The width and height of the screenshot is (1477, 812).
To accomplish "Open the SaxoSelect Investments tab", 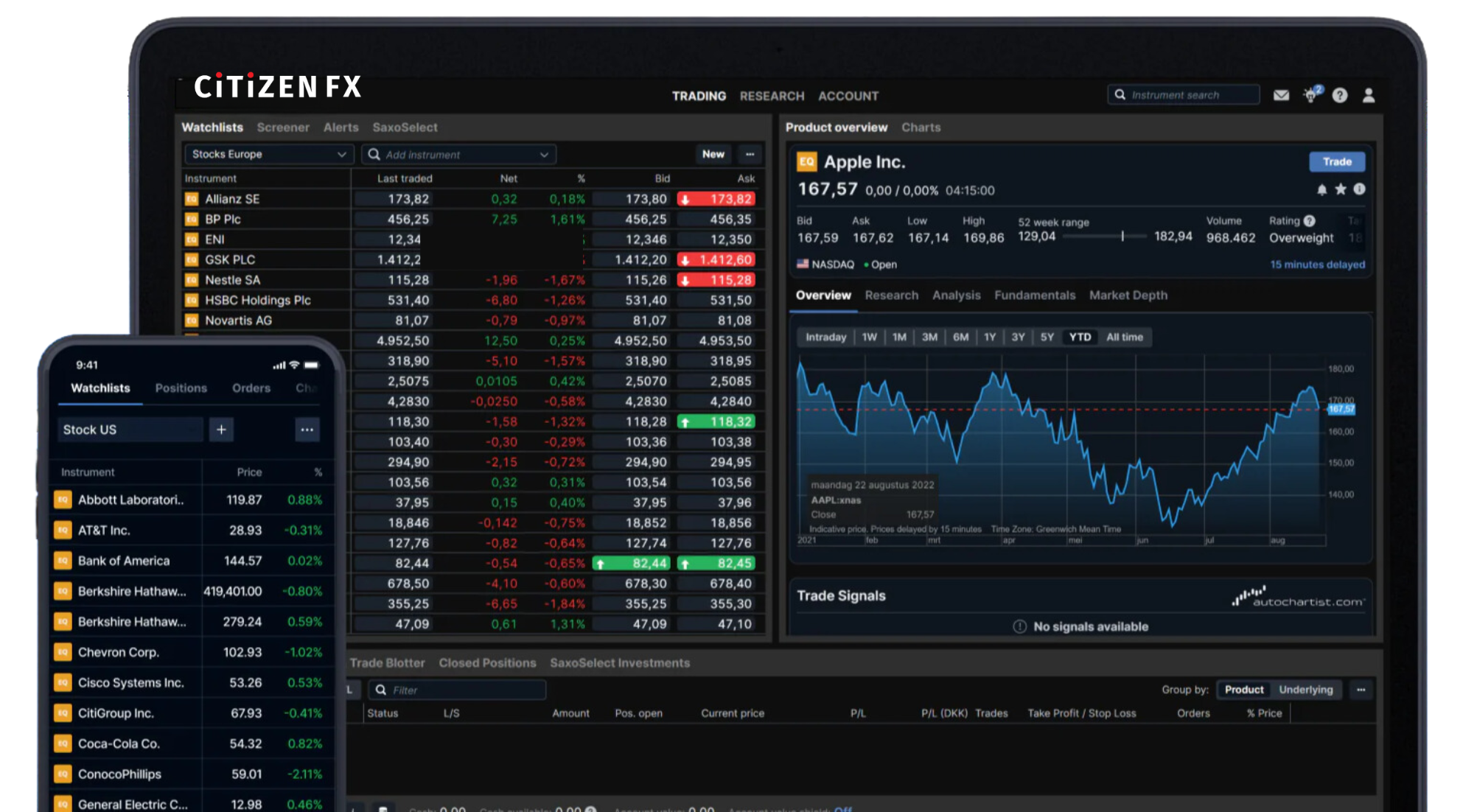I will pyautogui.click(x=620, y=663).
